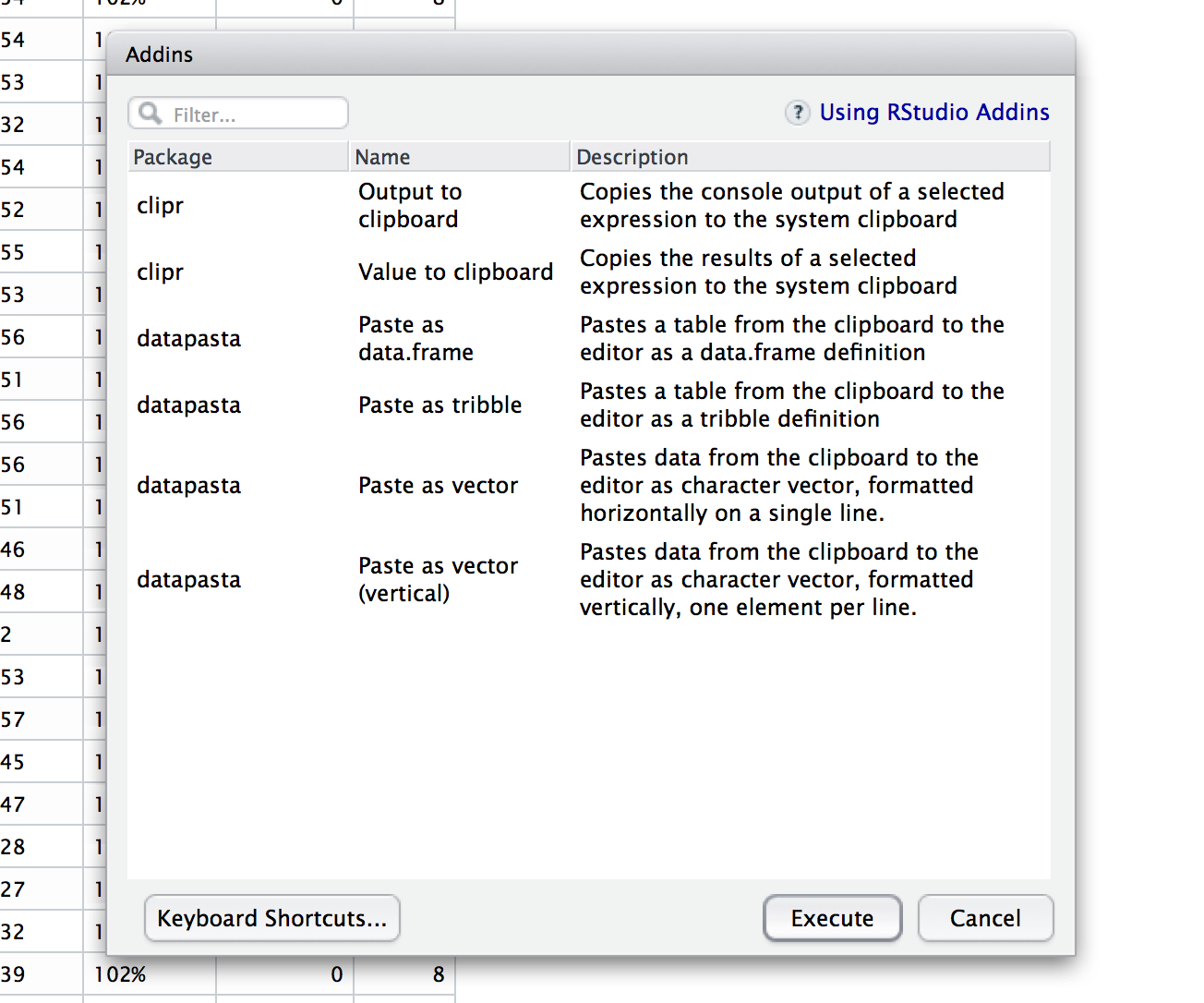Open the Keyboard Shortcuts dialog

click(x=271, y=918)
